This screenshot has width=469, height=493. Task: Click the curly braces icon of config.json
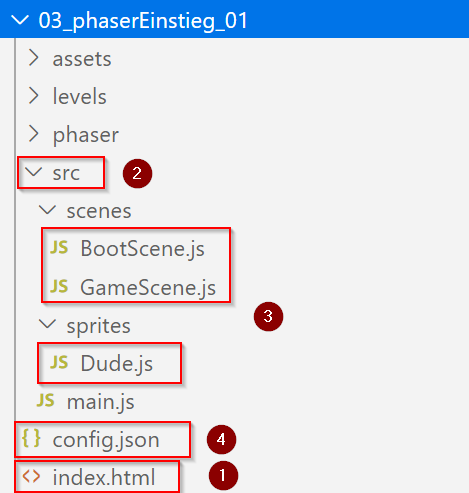click(x=31, y=438)
